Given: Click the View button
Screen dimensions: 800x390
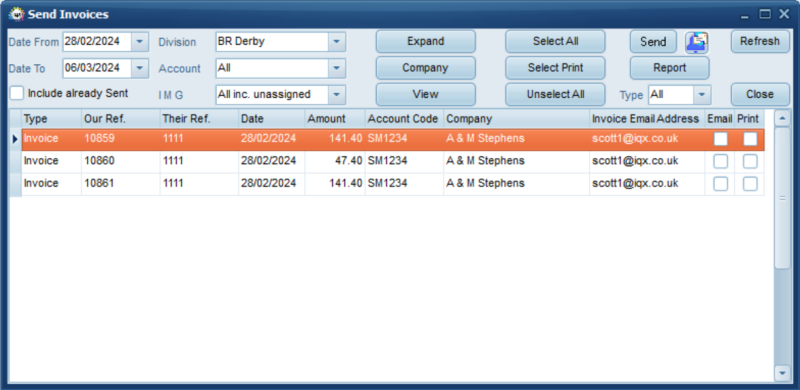Looking at the screenshot, I should tap(426, 94).
